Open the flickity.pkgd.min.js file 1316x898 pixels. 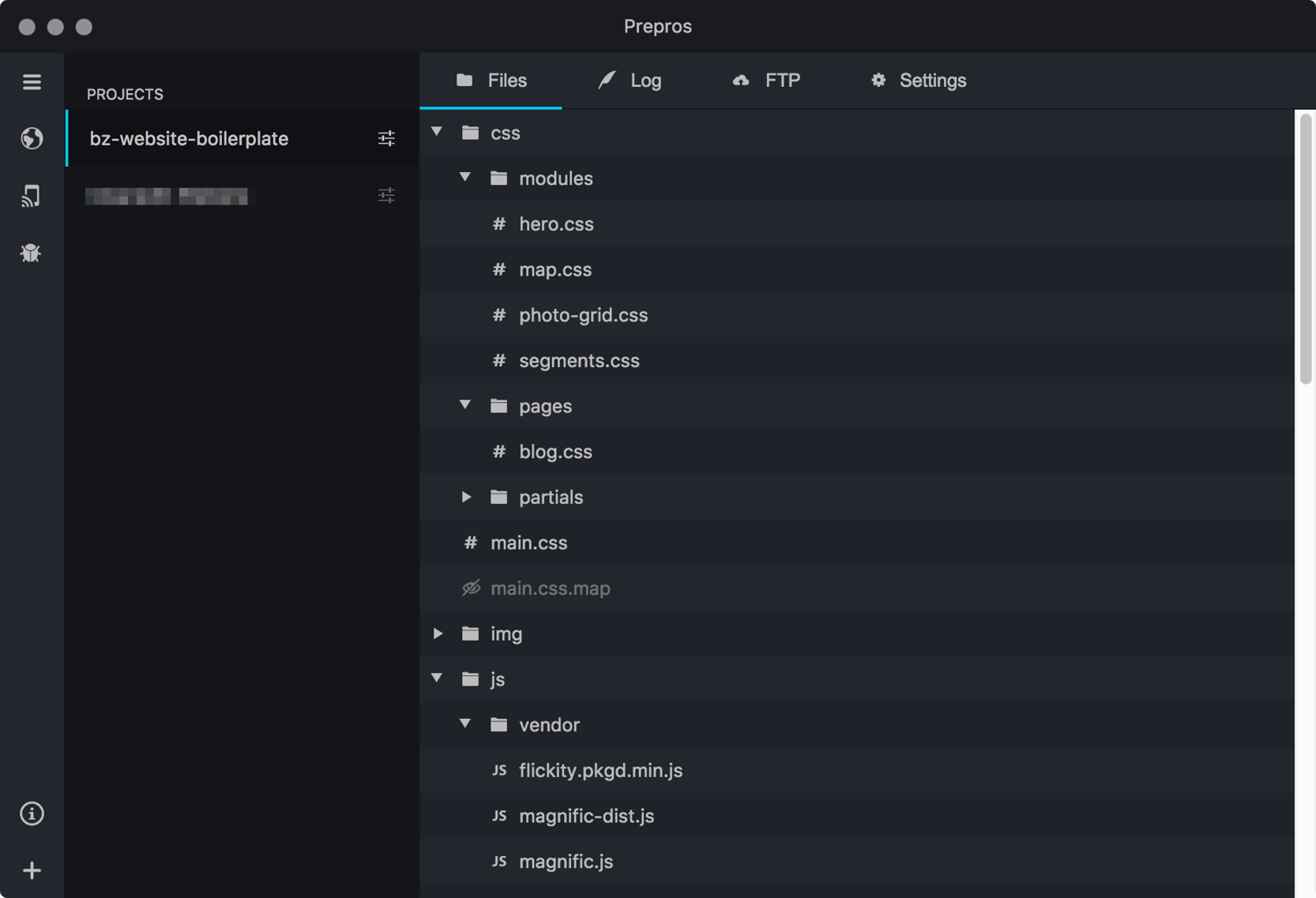tap(600, 771)
